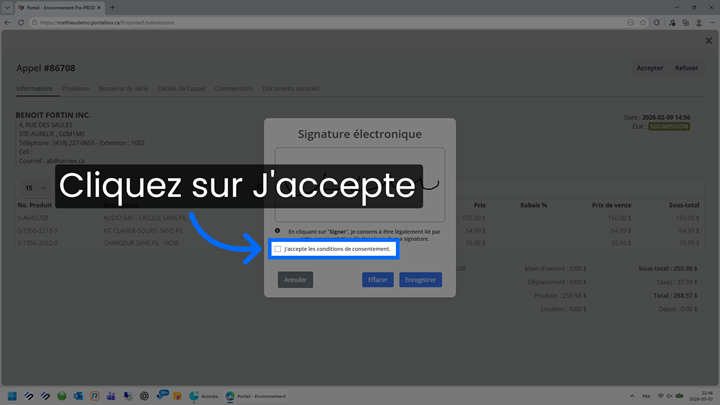Click the SOUMISSION status badge

669,126
